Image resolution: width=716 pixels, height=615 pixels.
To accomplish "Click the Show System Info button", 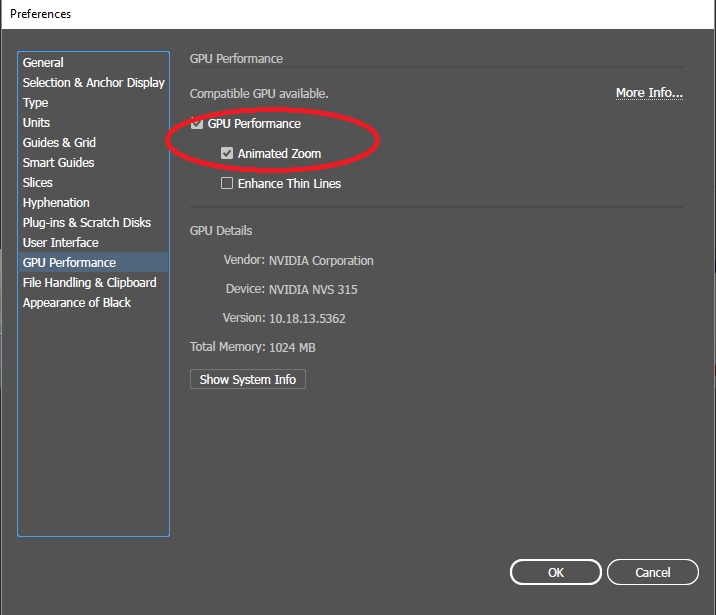I will point(248,379).
